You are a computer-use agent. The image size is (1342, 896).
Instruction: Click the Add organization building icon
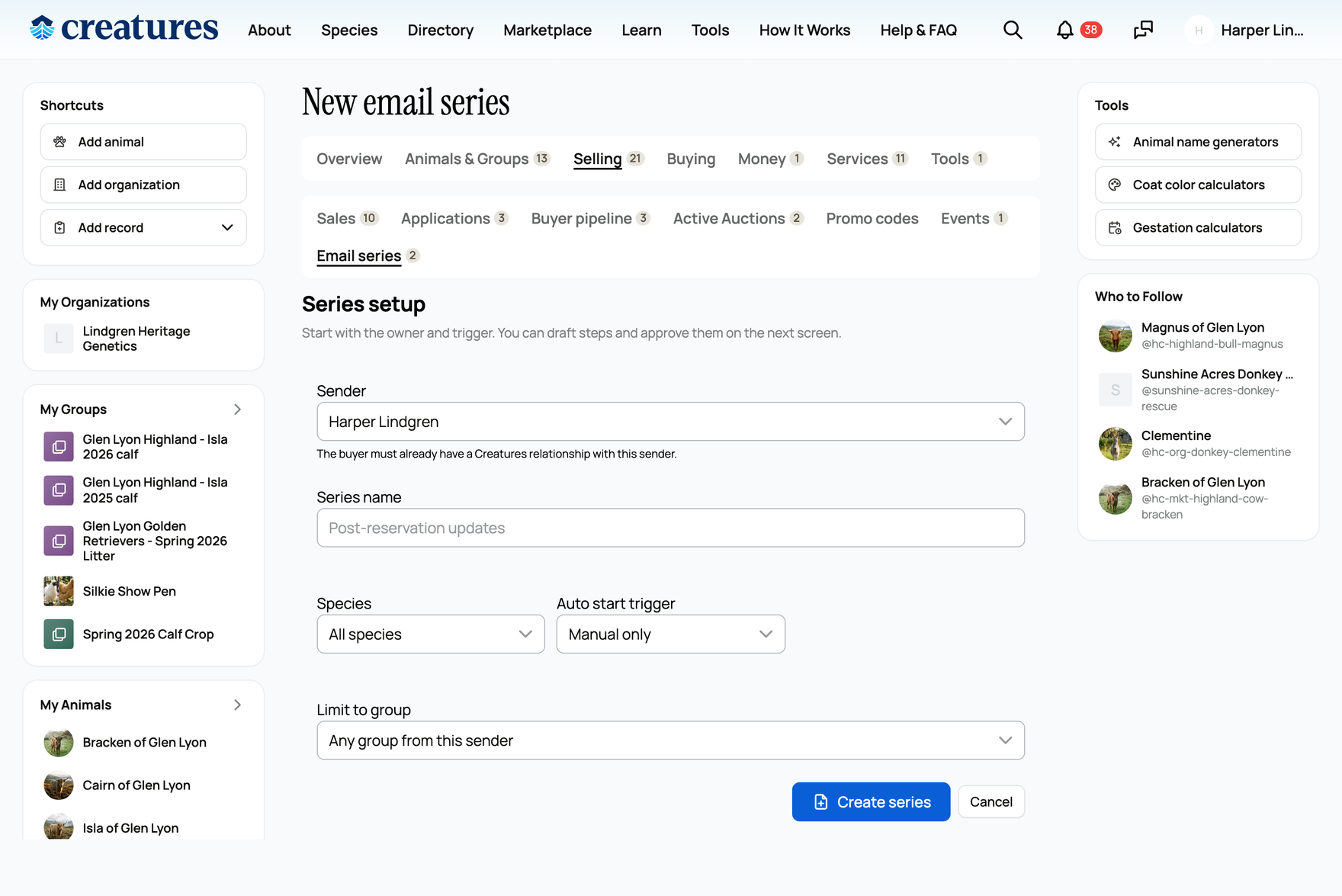pos(59,185)
